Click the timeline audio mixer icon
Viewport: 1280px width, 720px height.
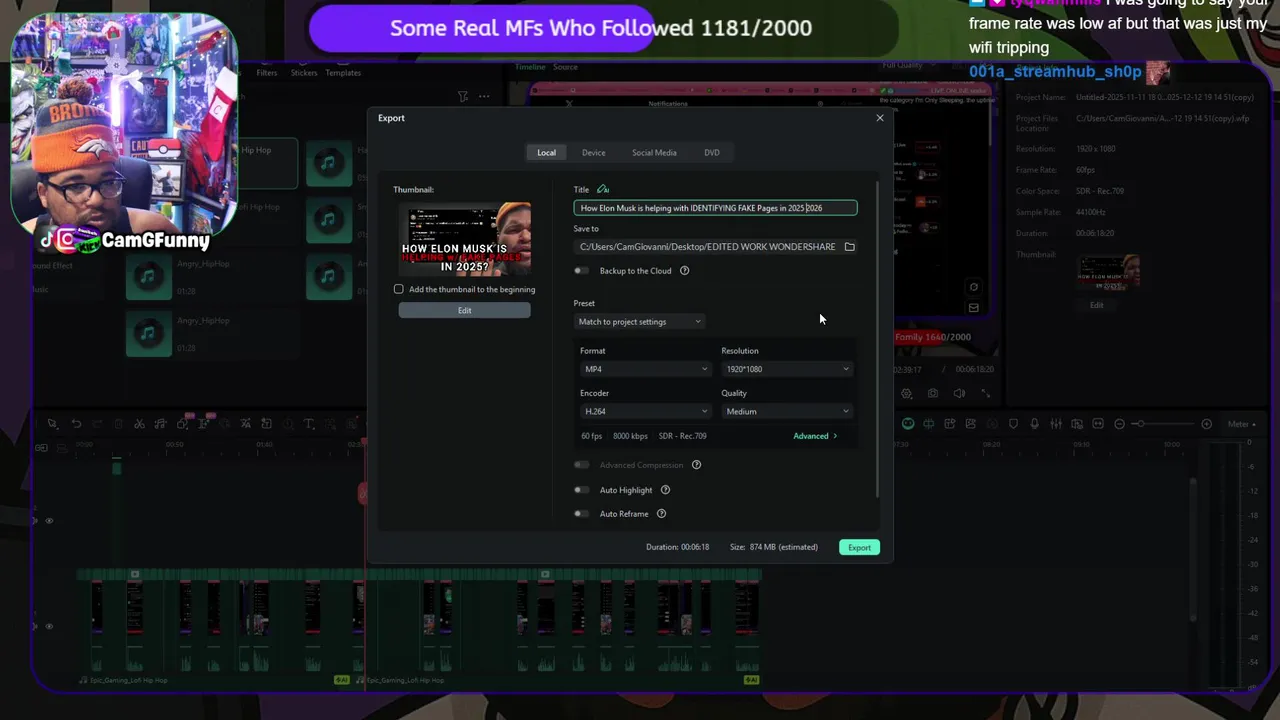pos(1055,424)
